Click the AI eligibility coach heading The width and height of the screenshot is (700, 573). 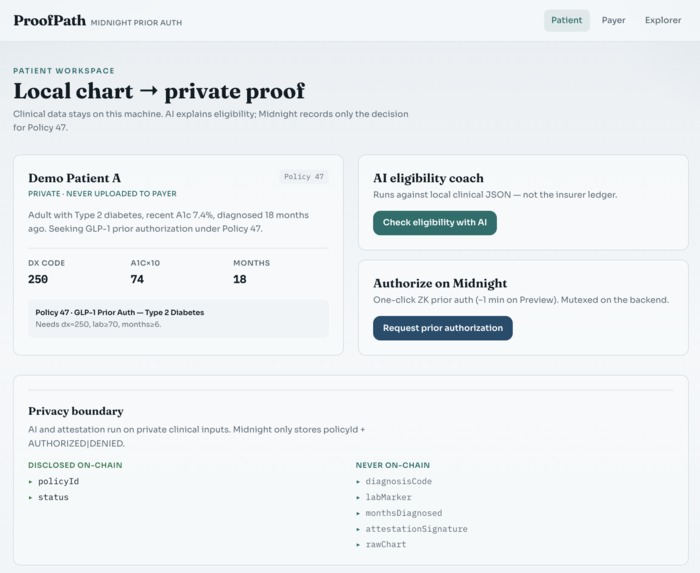click(x=429, y=178)
